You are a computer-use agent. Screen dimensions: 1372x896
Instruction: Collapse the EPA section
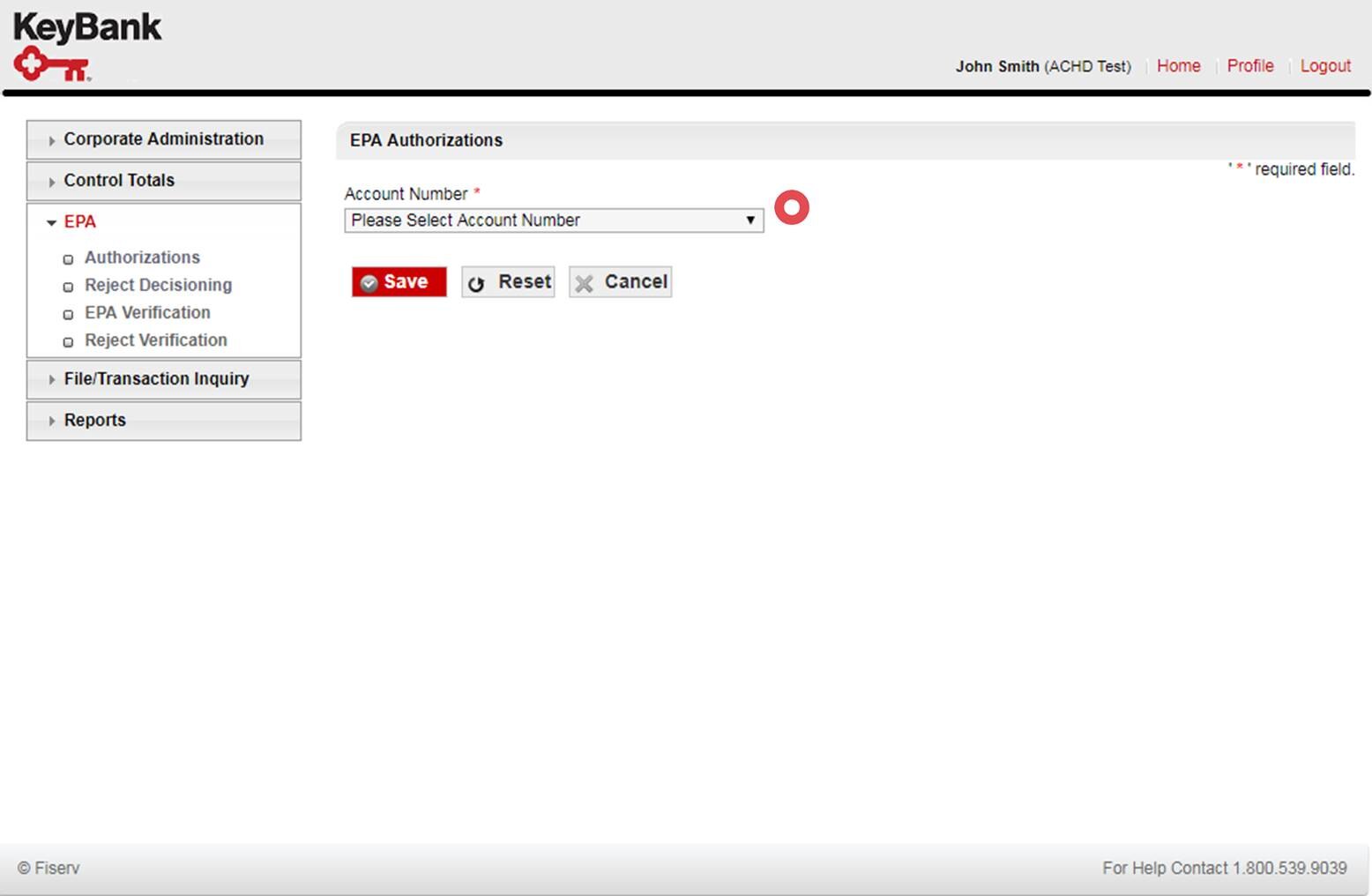[78, 221]
